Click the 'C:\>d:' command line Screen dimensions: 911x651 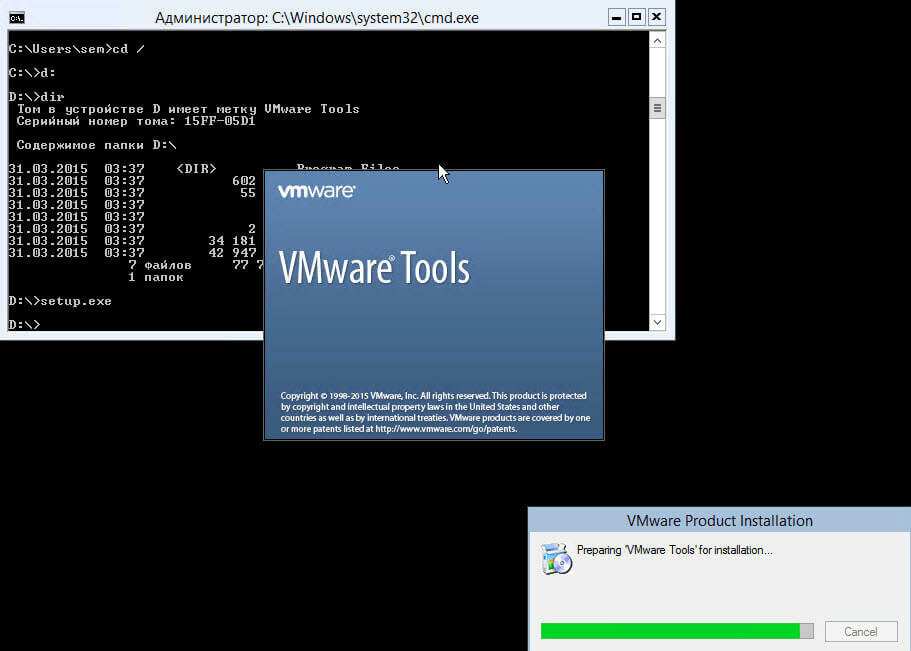tap(32, 73)
